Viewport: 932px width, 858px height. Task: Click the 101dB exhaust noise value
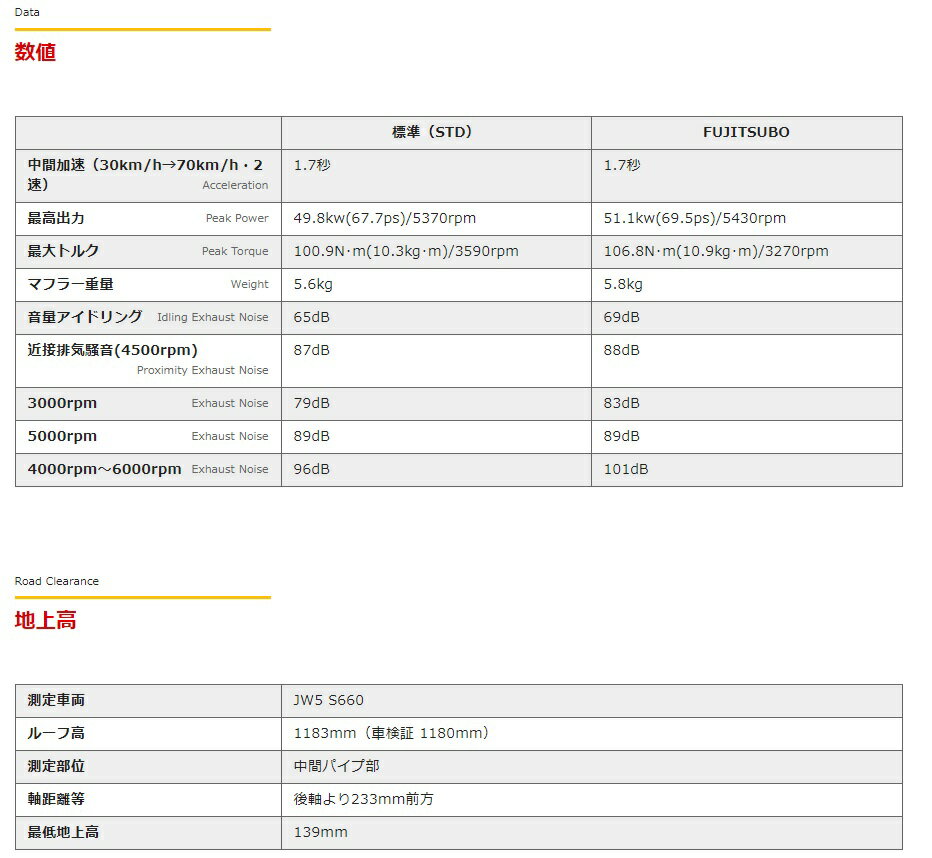[x=625, y=469]
